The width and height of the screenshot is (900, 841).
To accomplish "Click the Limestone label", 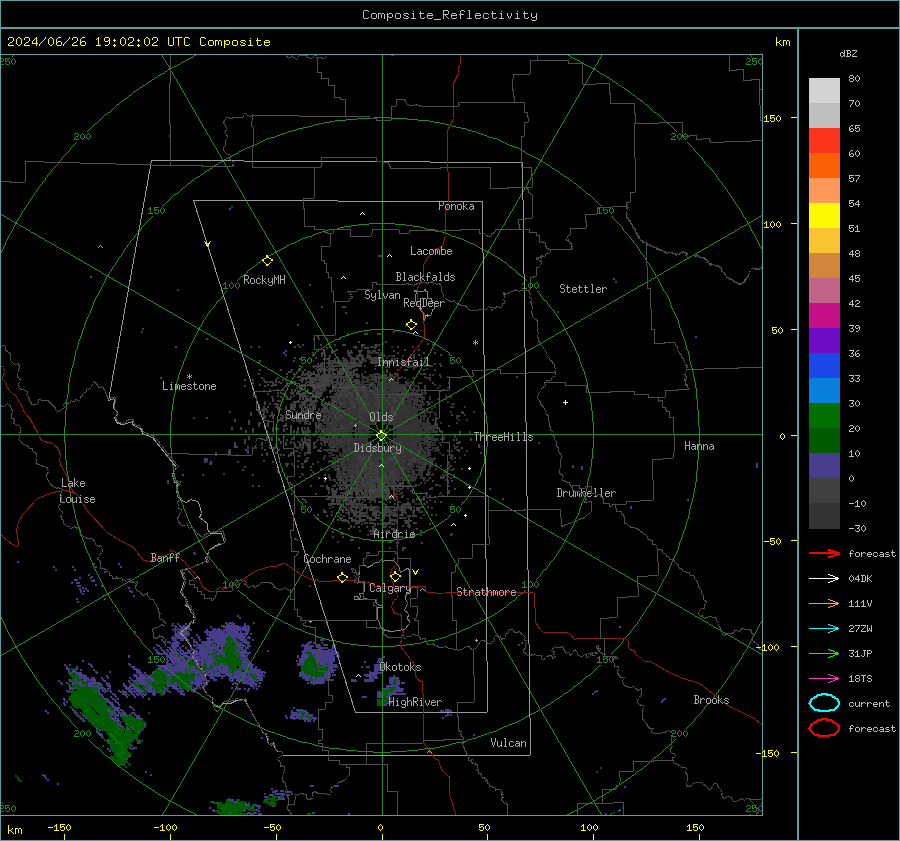I will click(189, 386).
